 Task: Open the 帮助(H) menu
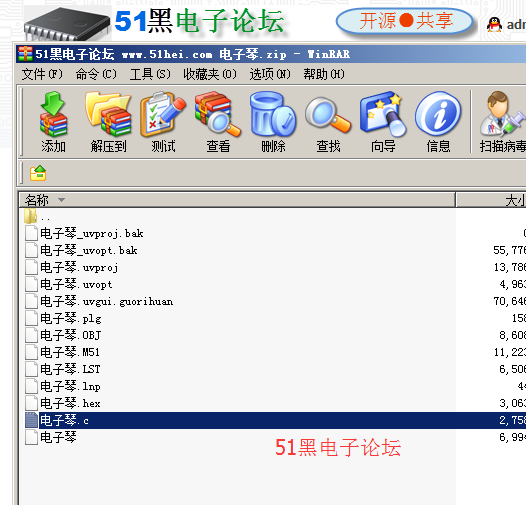click(x=324, y=74)
